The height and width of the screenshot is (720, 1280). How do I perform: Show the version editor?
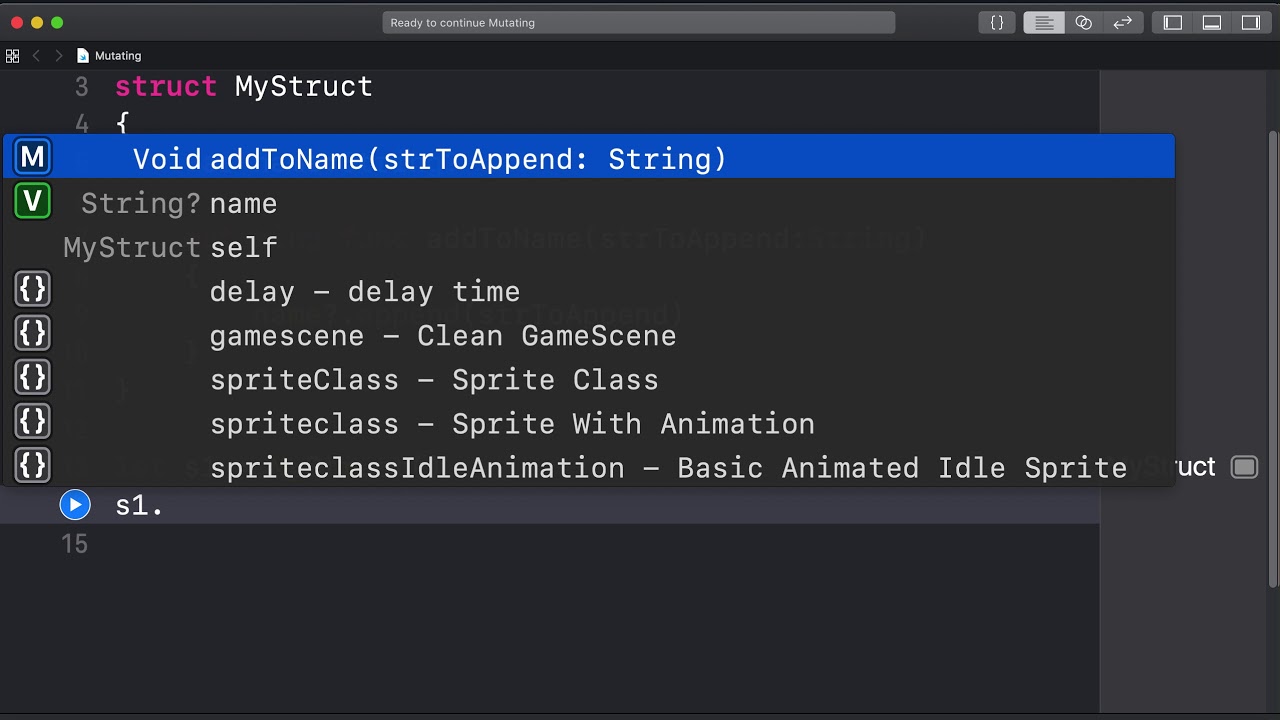point(1122,22)
